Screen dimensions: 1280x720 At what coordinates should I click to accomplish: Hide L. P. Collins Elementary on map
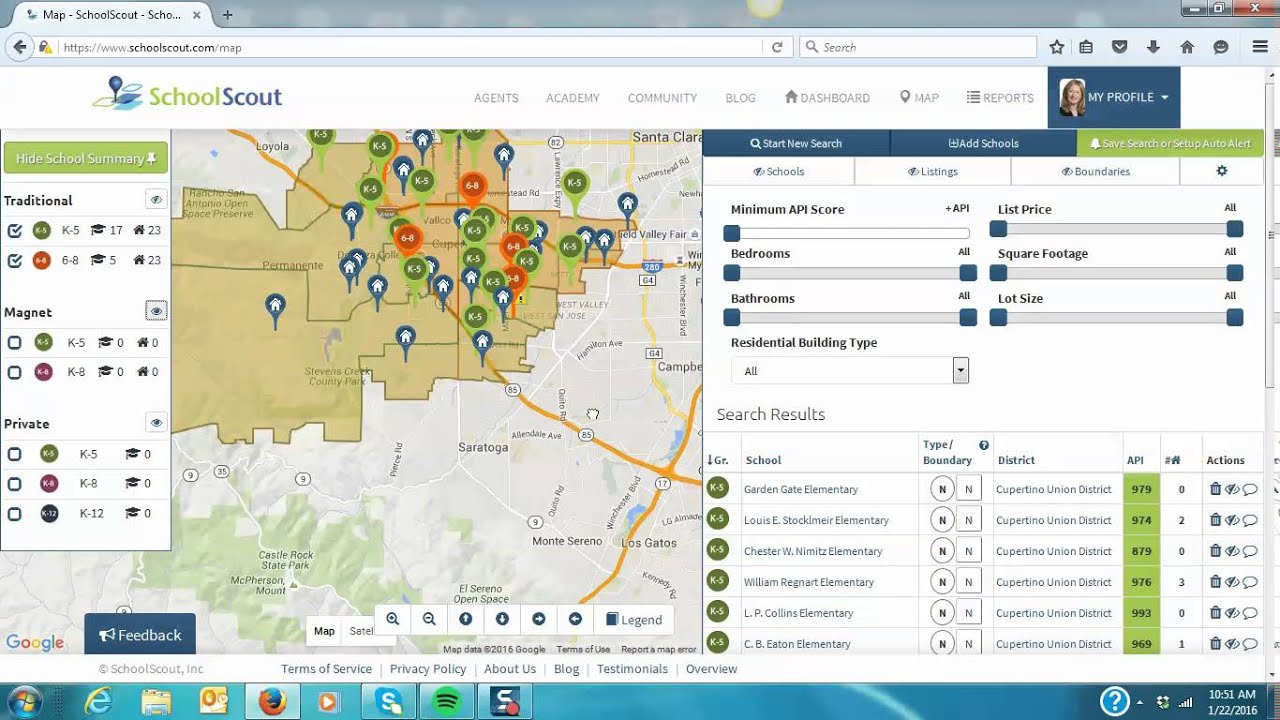pos(1232,613)
